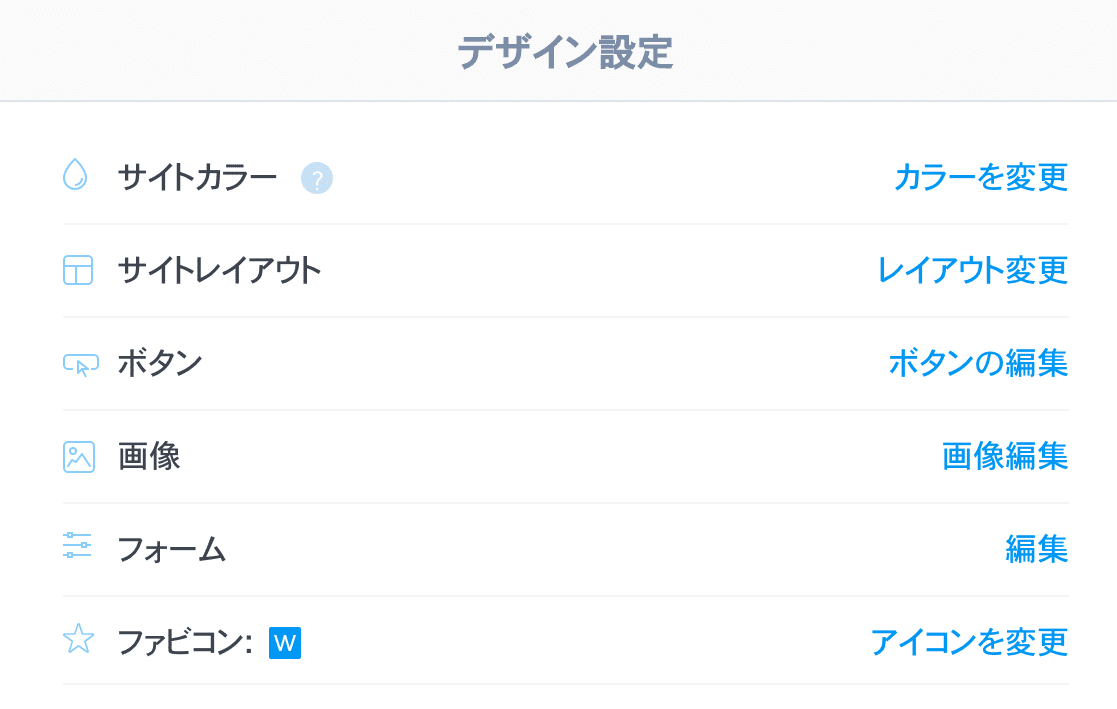Screen dimensions: 1117x709
Task: Click the water drop site color icon
Action: (76, 175)
